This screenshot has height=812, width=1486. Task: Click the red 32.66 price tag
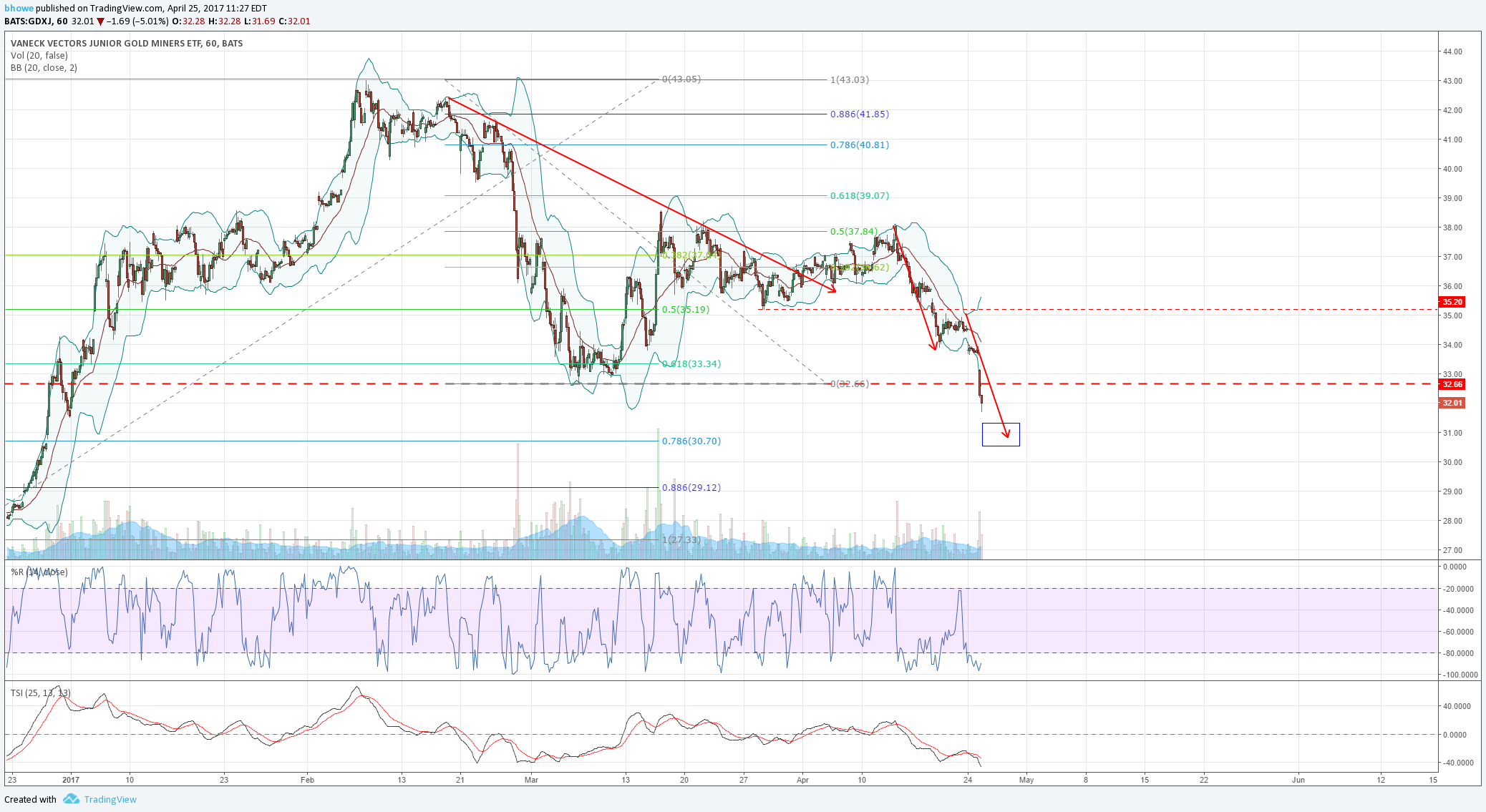coord(1452,384)
